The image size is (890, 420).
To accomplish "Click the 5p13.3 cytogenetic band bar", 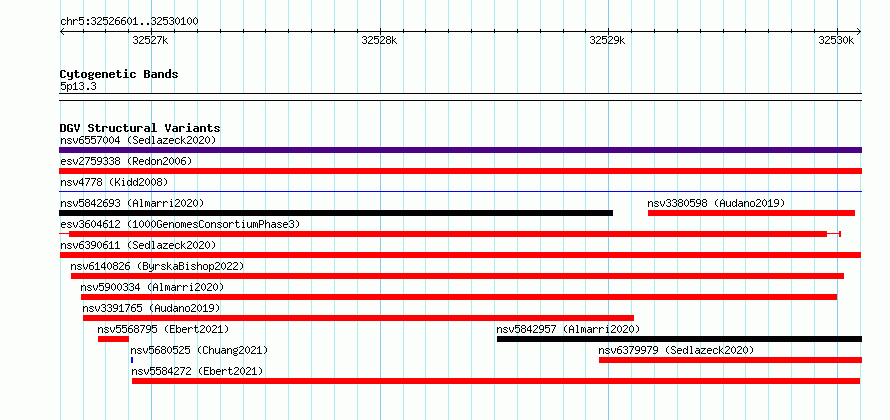I will 460,97.
